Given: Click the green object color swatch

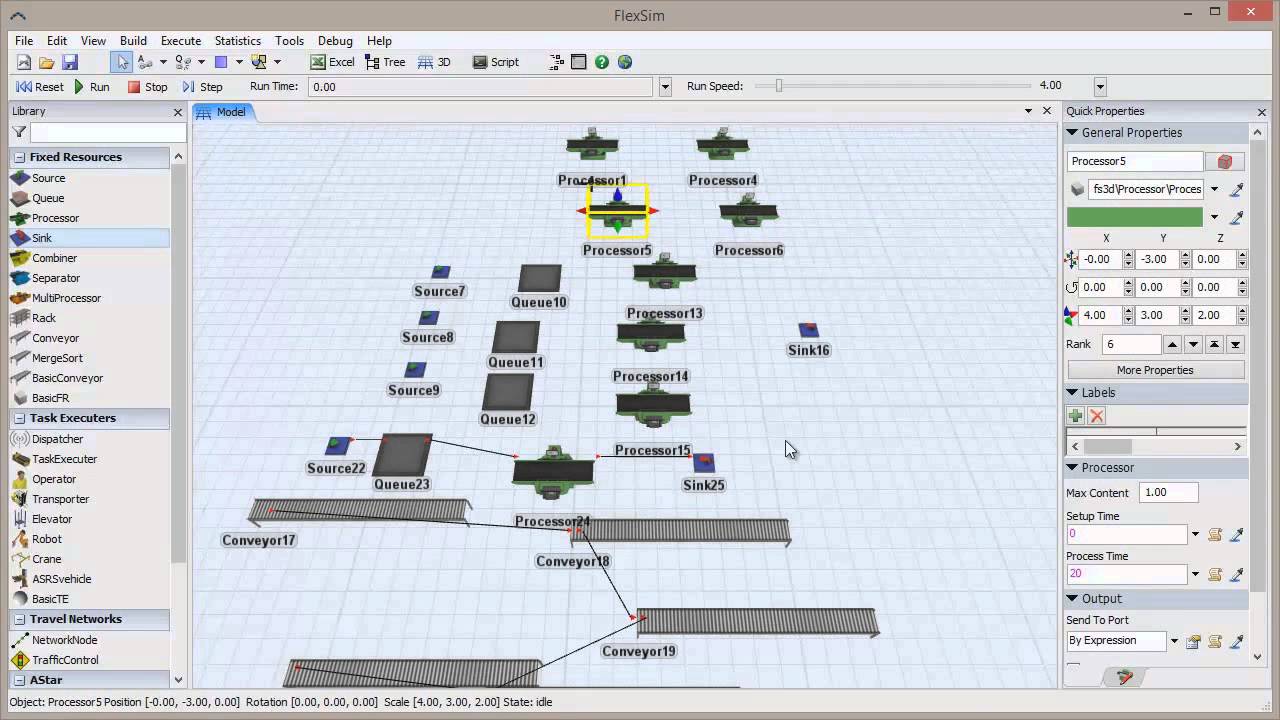Looking at the screenshot, I should click(1135, 217).
